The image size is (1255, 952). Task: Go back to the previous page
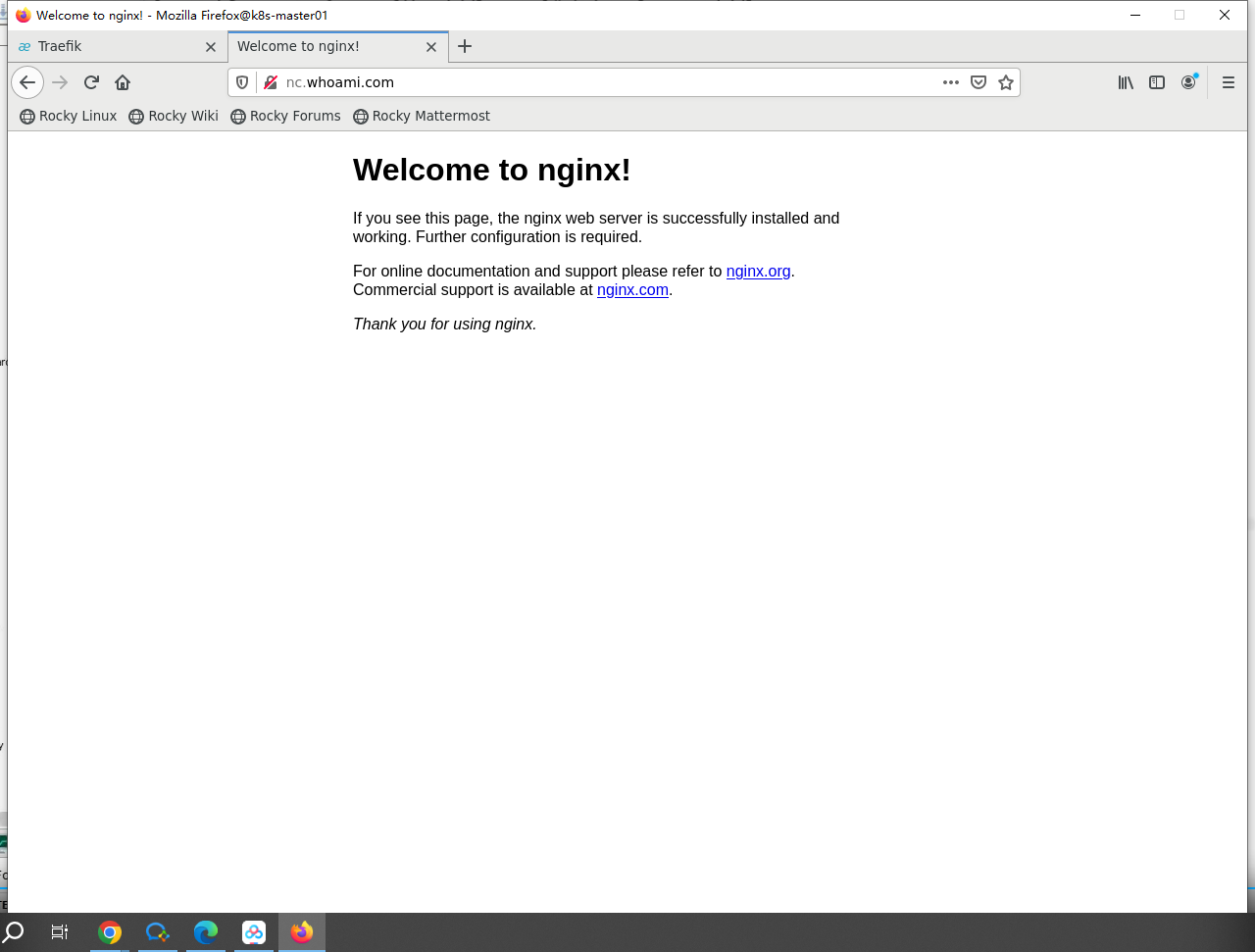(27, 82)
